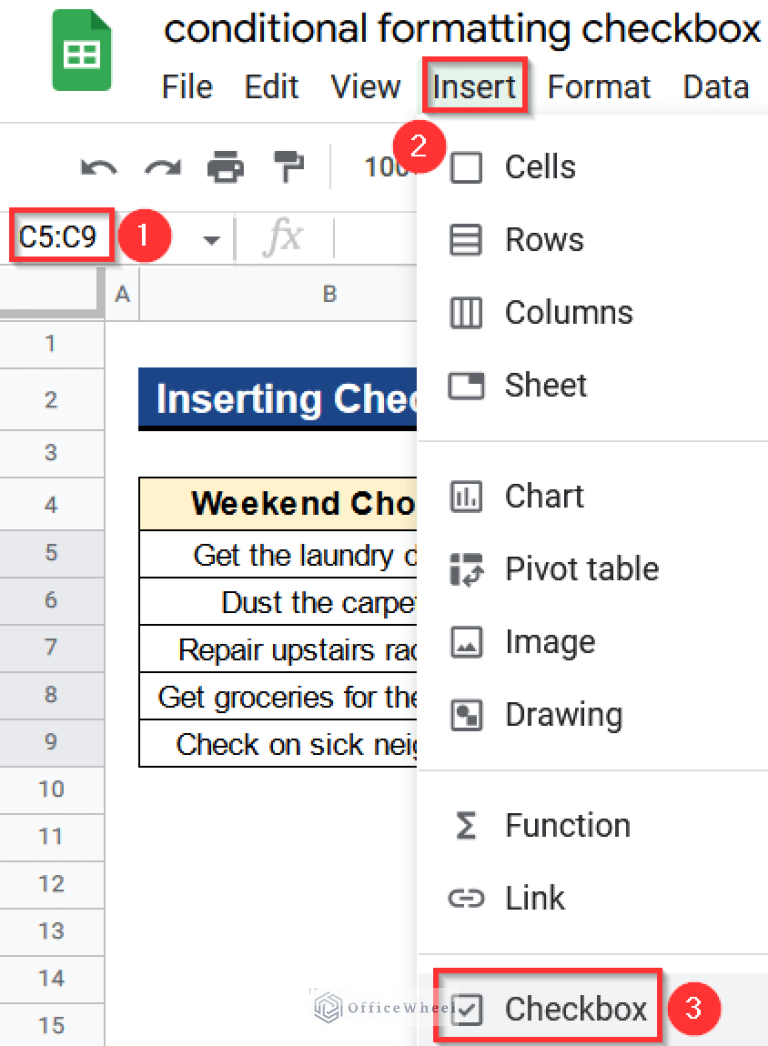Select row 5 header

coord(51,553)
